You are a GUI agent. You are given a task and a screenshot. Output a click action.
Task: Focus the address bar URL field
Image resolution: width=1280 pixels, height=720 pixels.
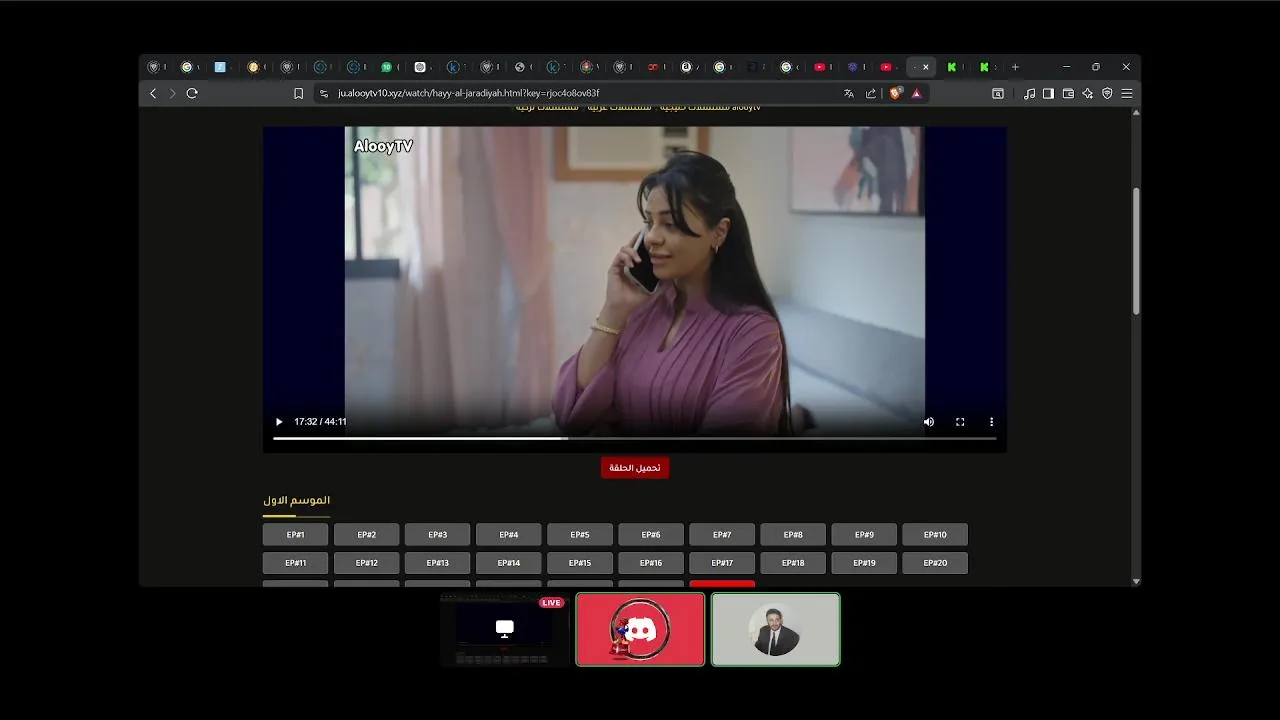point(580,93)
